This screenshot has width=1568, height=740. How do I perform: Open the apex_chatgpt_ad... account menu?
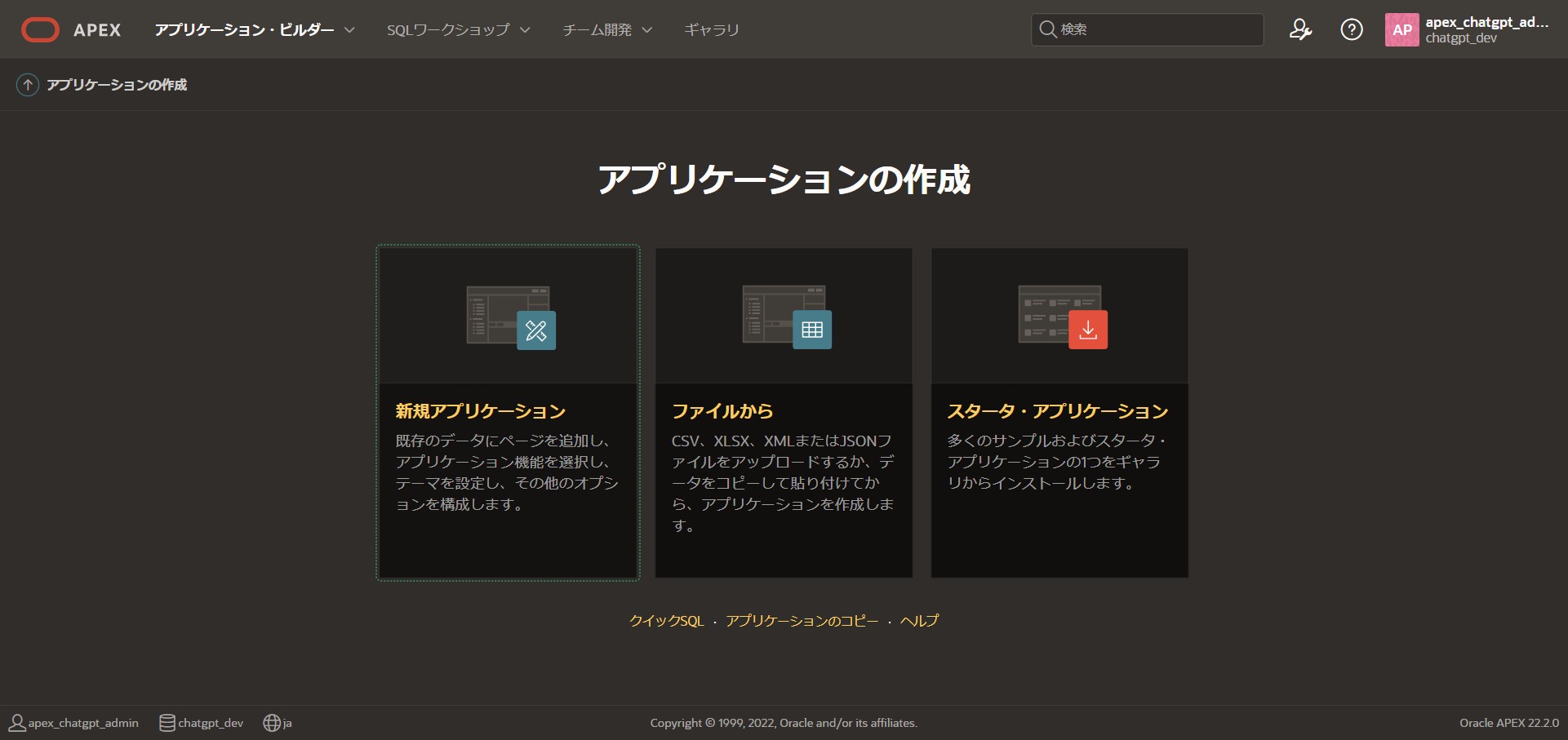coord(1486,30)
